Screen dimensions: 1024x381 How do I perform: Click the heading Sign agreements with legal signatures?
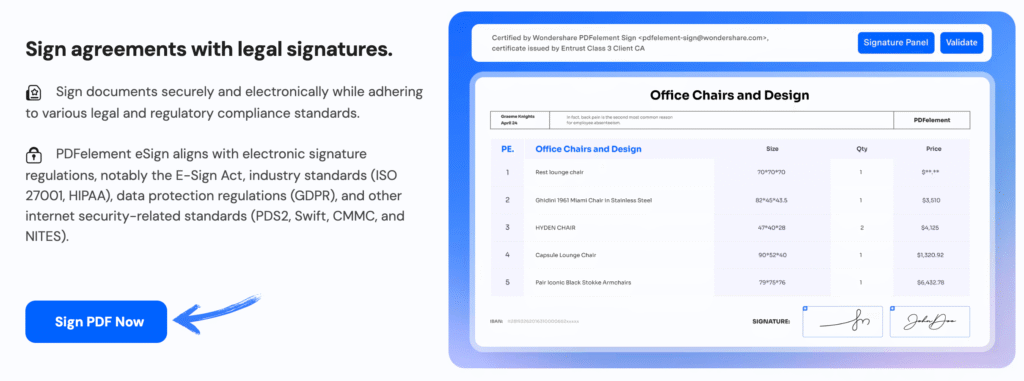click(x=209, y=49)
